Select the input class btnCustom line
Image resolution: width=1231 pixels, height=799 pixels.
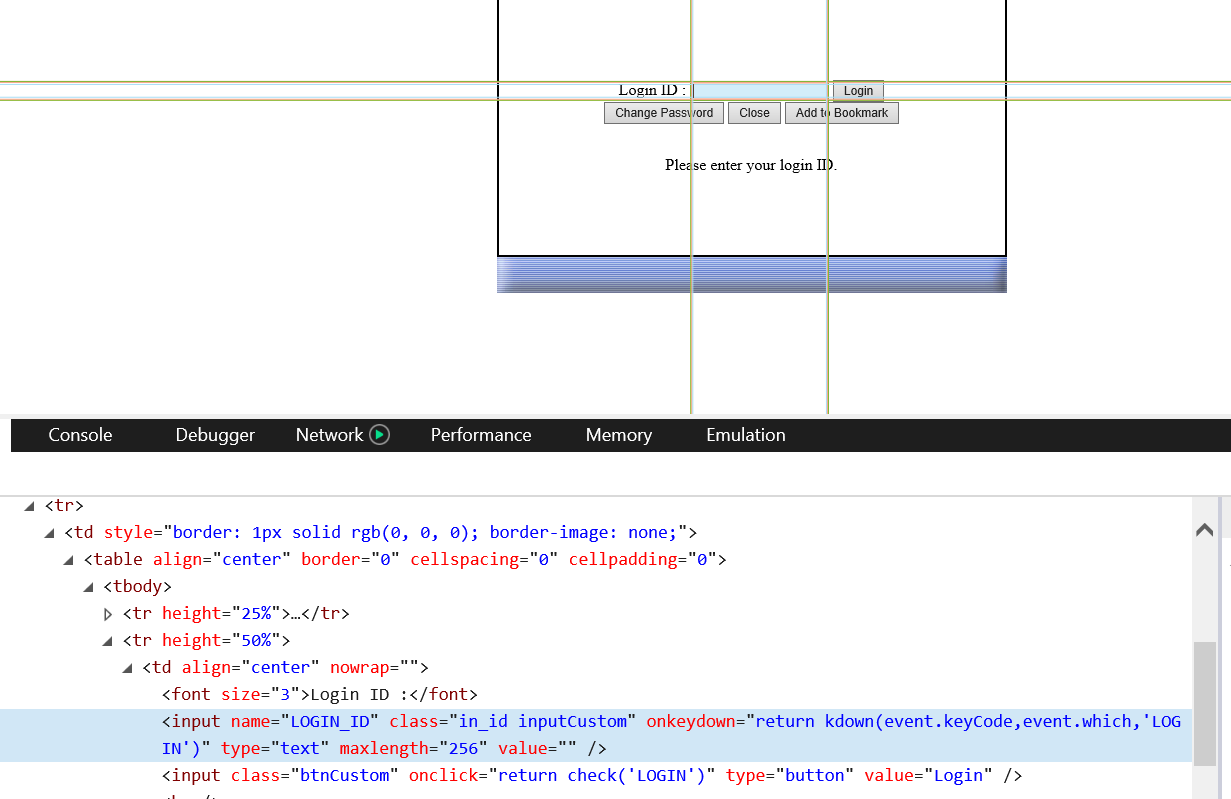pos(592,775)
